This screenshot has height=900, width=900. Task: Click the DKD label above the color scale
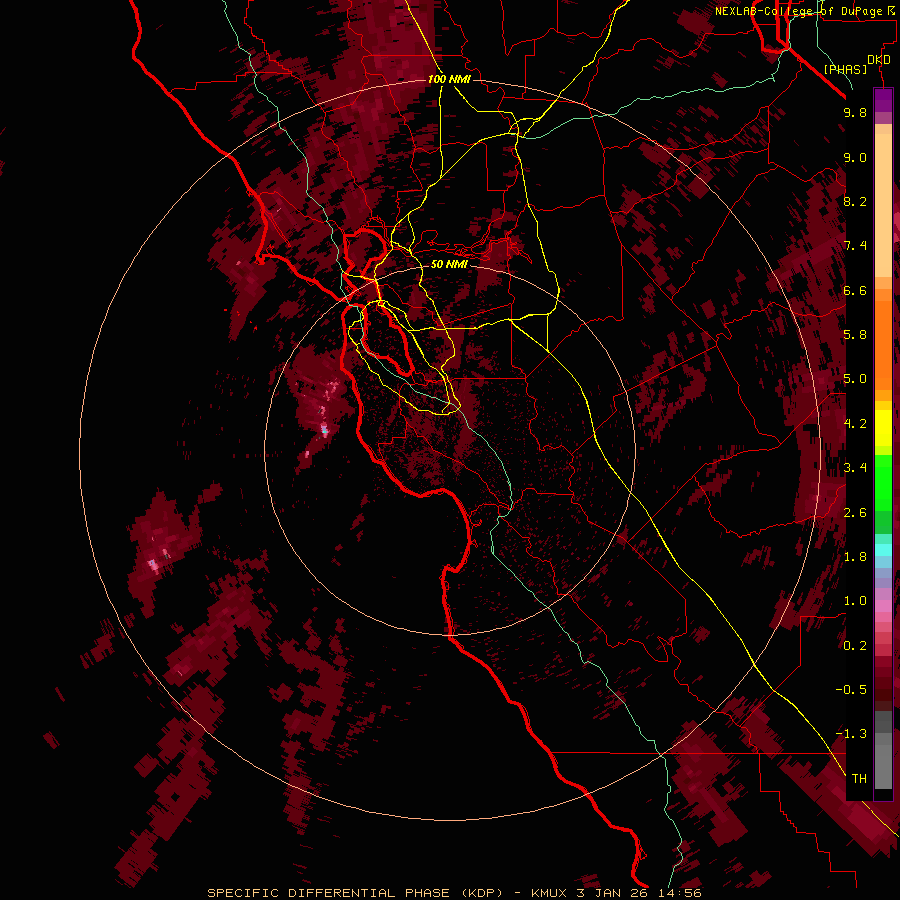(x=879, y=60)
